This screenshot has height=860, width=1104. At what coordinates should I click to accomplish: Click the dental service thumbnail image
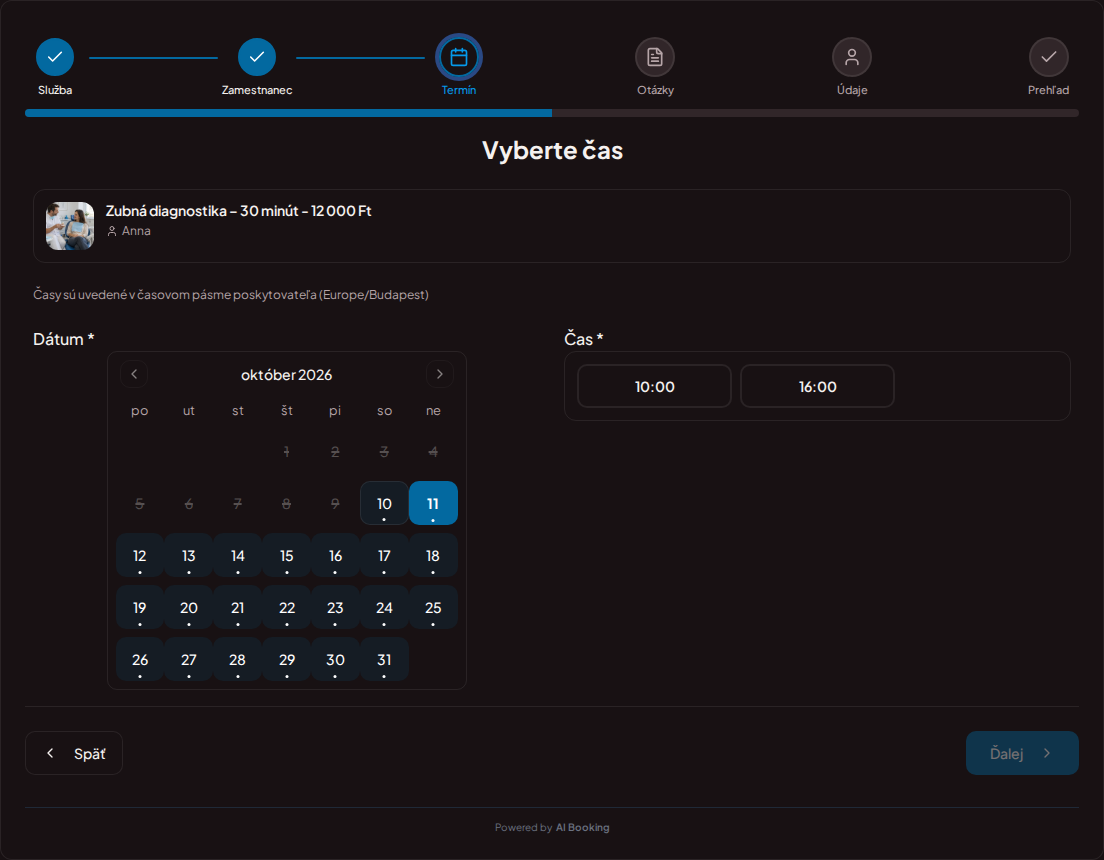point(70,226)
